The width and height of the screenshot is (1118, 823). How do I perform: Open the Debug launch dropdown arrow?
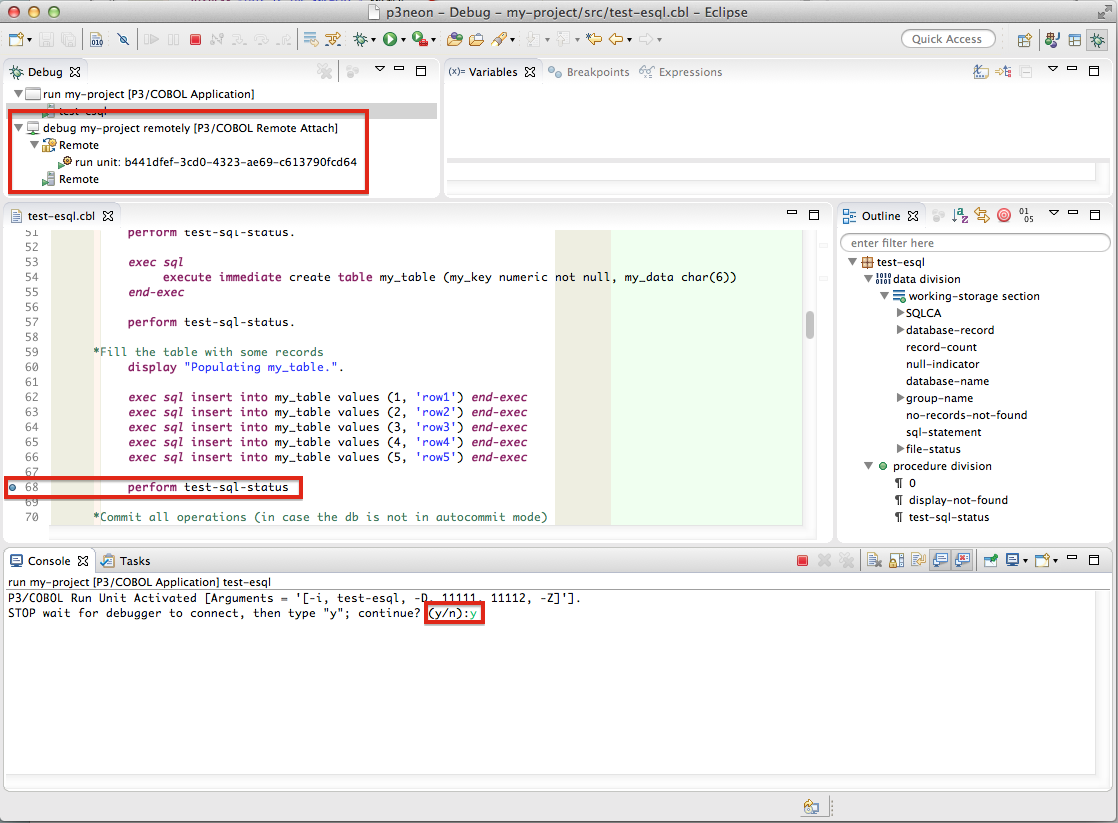(373, 40)
